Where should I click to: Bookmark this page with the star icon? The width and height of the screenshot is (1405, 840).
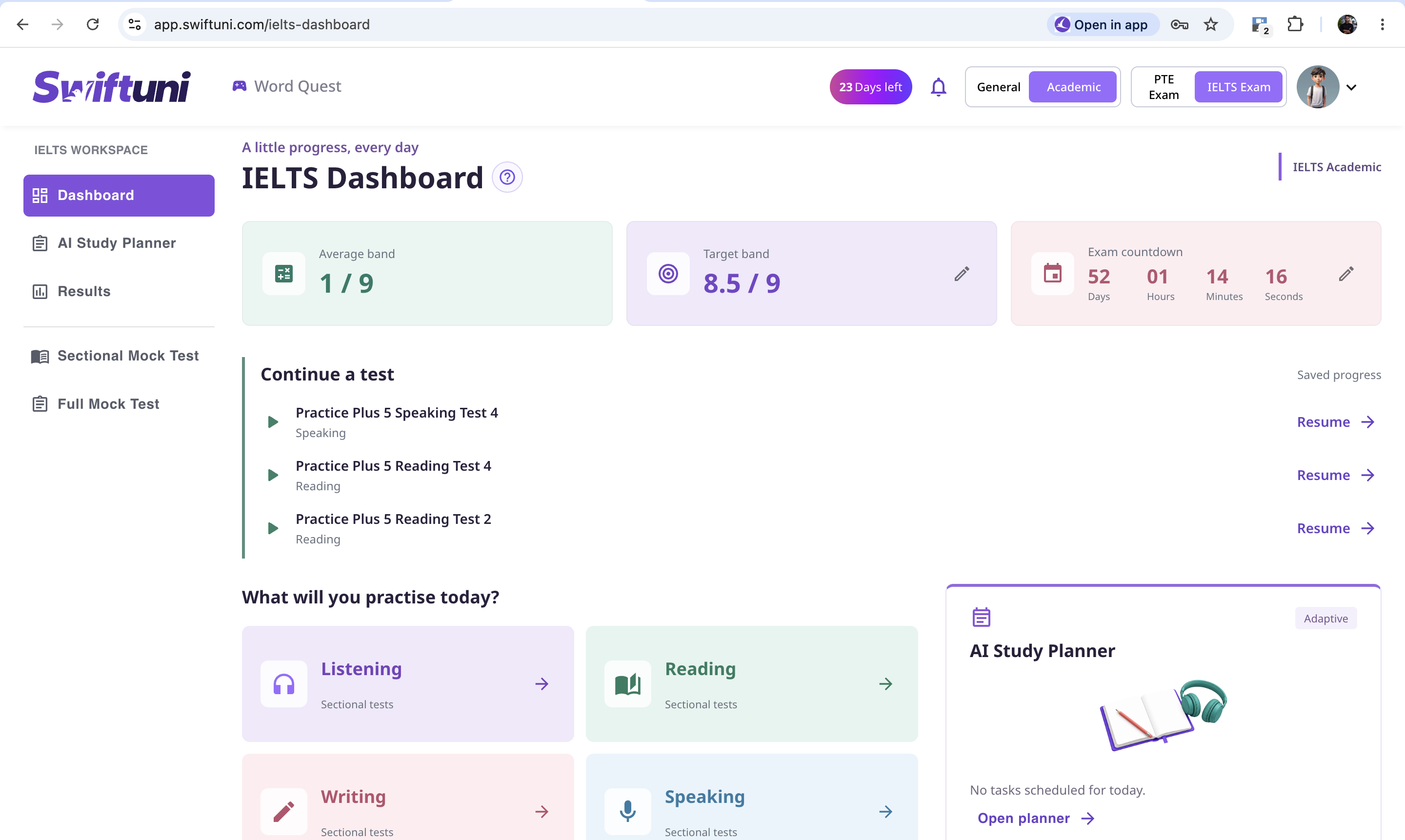pyautogui.click(x=1210, y=24)
